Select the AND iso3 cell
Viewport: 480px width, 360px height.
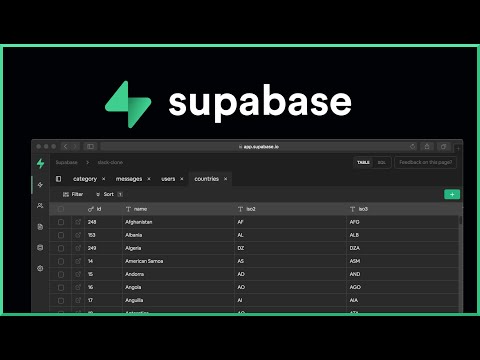point(403,274)
